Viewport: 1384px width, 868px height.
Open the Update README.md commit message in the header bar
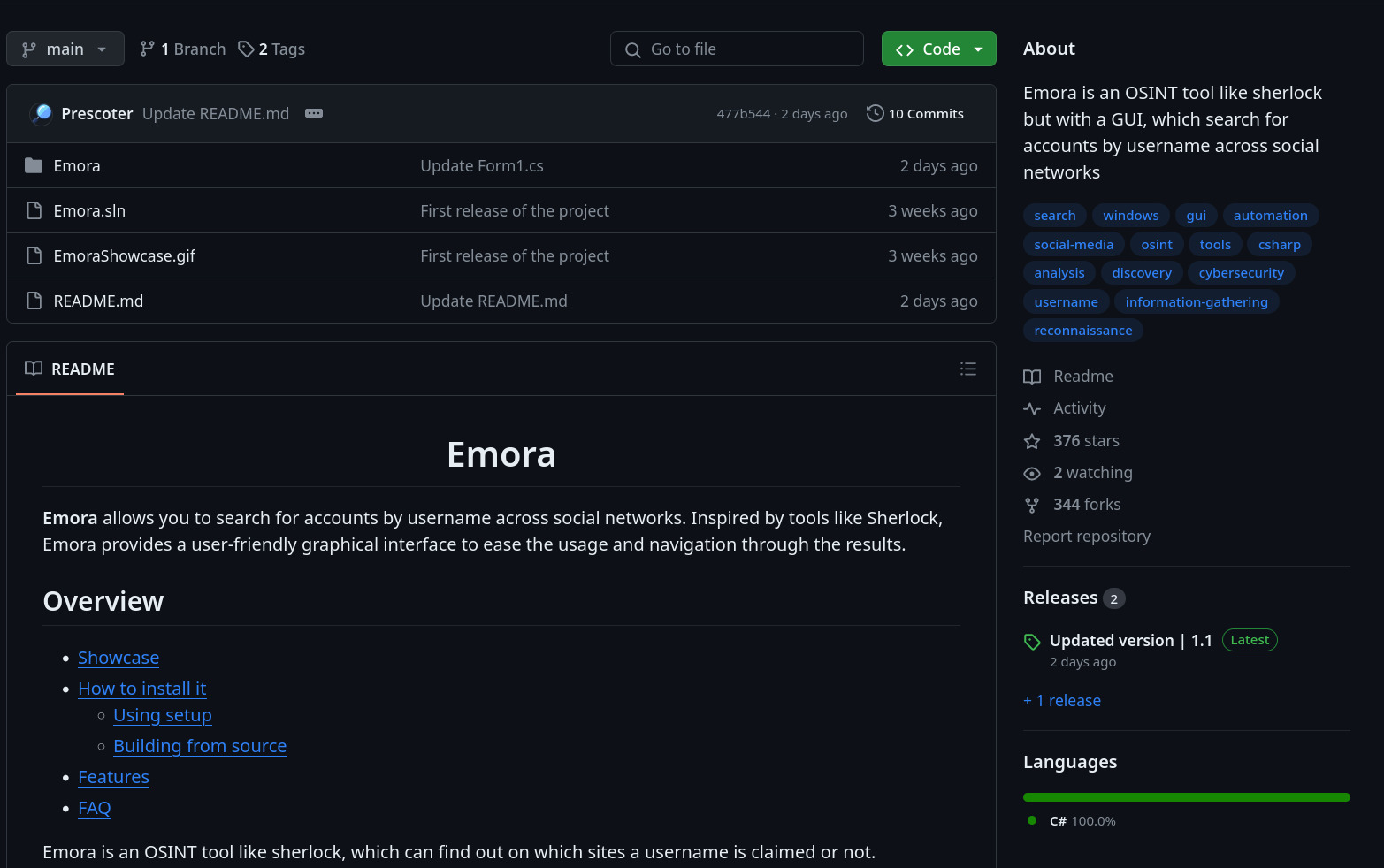(216, 113)
